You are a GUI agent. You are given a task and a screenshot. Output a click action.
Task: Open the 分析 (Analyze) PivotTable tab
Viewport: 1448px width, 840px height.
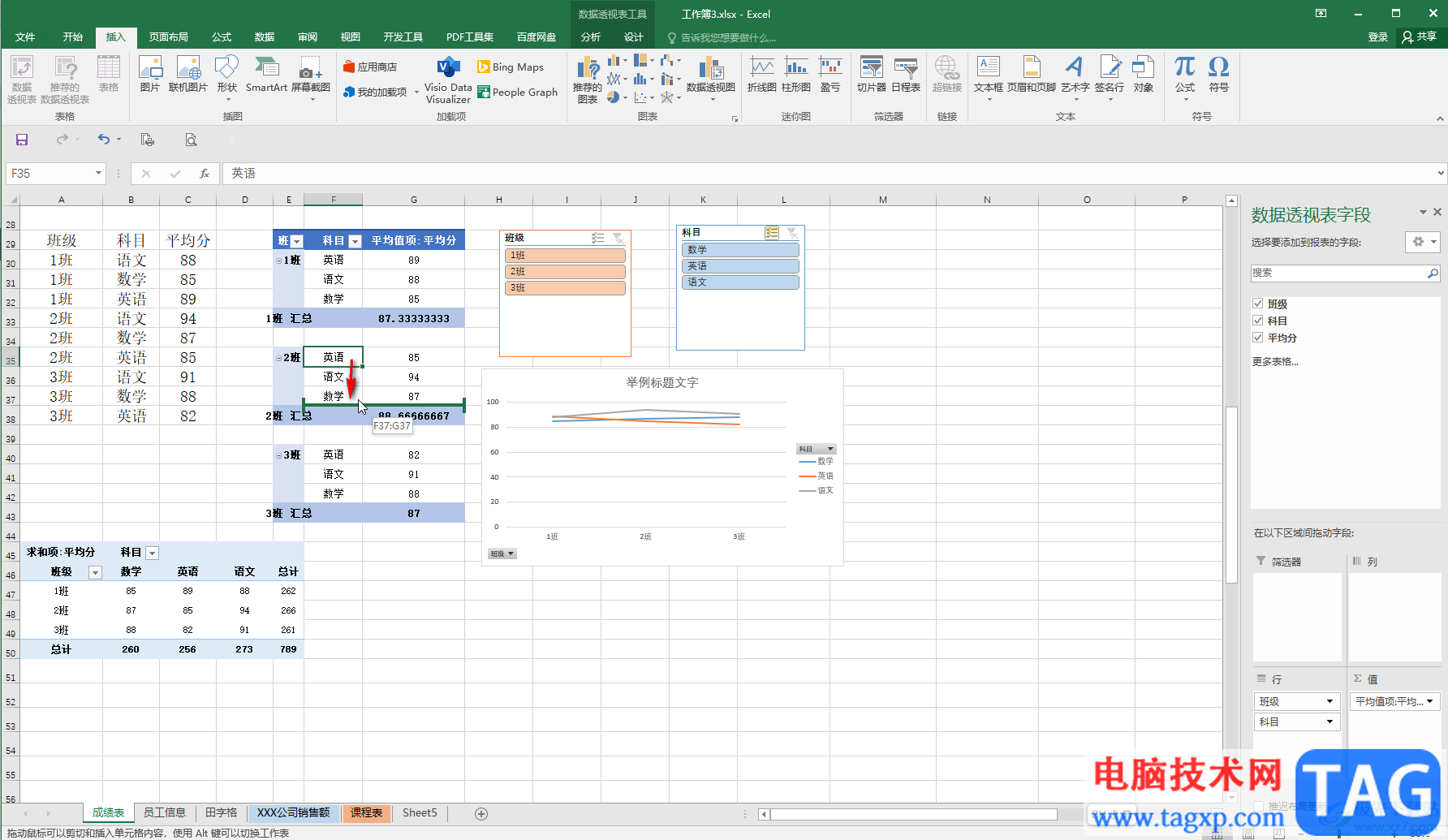[x=591, y=37]
